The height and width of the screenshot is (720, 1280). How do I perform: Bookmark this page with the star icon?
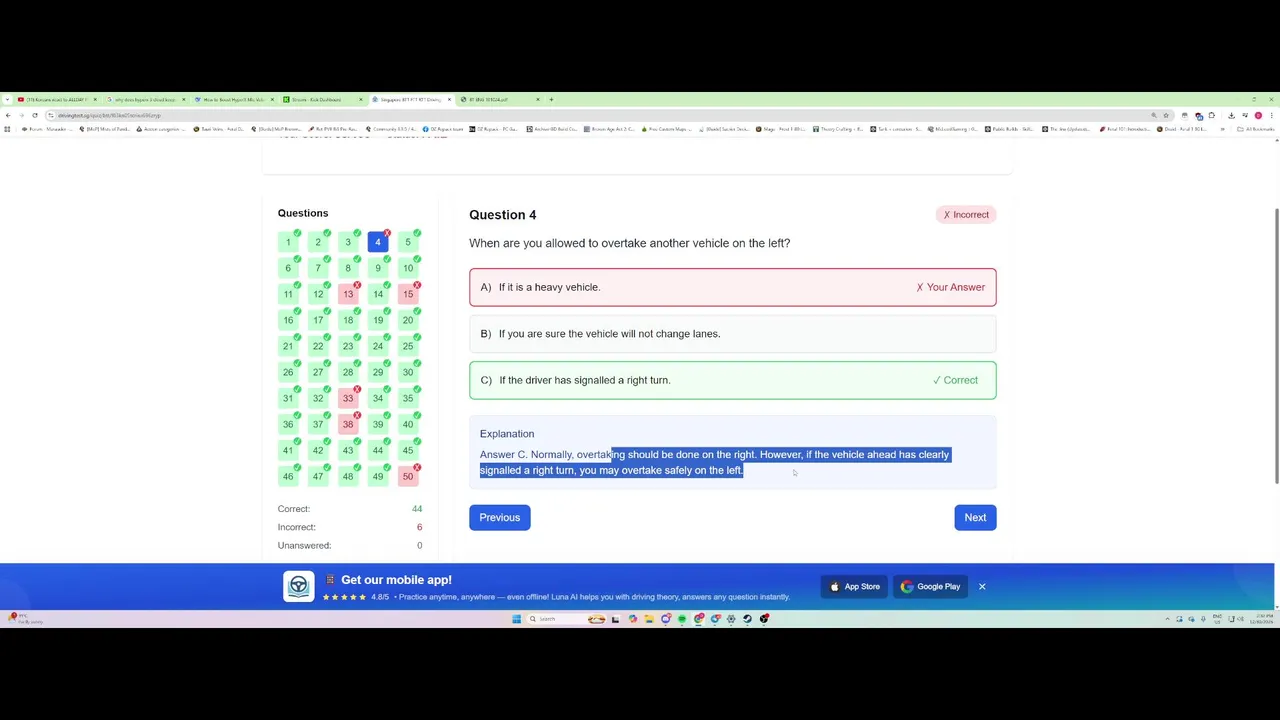coord(1166,115)
